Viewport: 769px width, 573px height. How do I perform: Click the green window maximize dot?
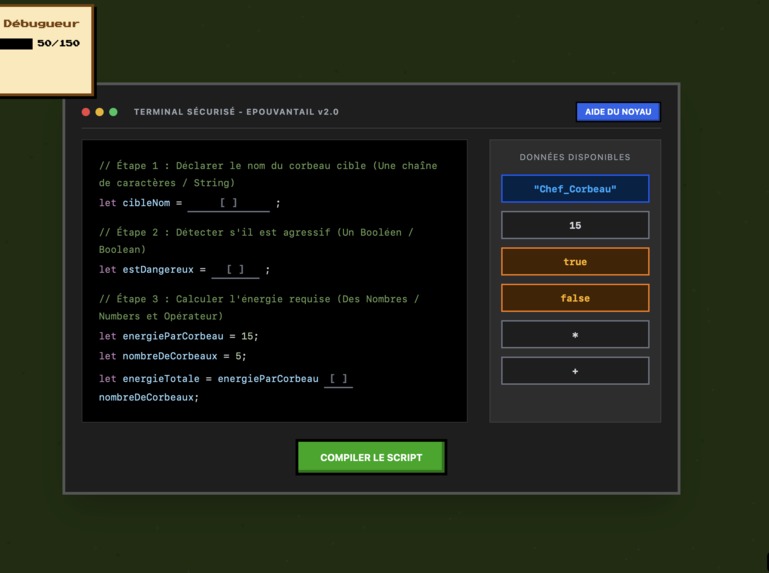tap(113, 112)
